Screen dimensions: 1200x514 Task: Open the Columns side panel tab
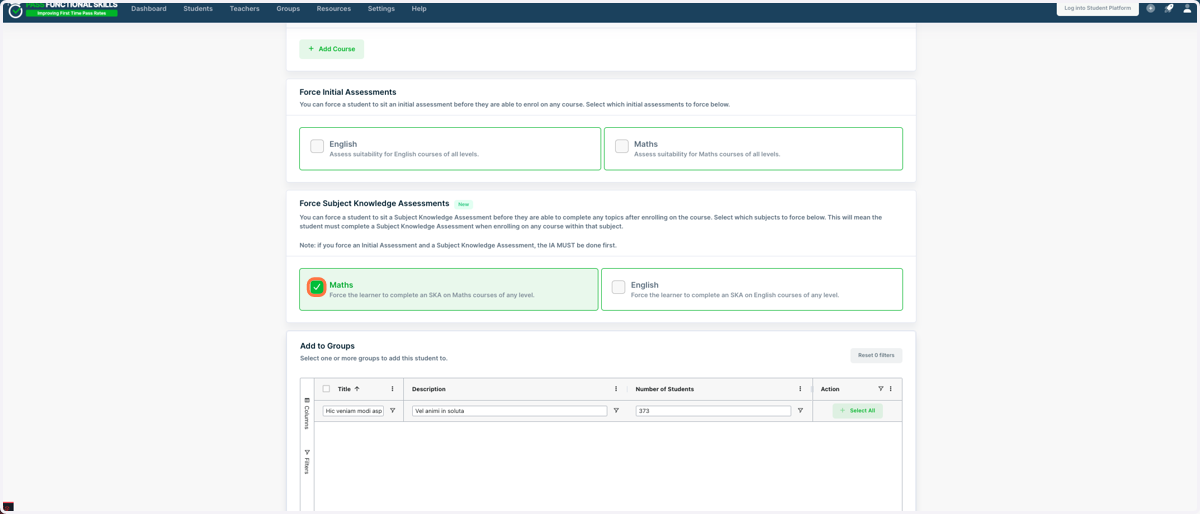[307, 413]
